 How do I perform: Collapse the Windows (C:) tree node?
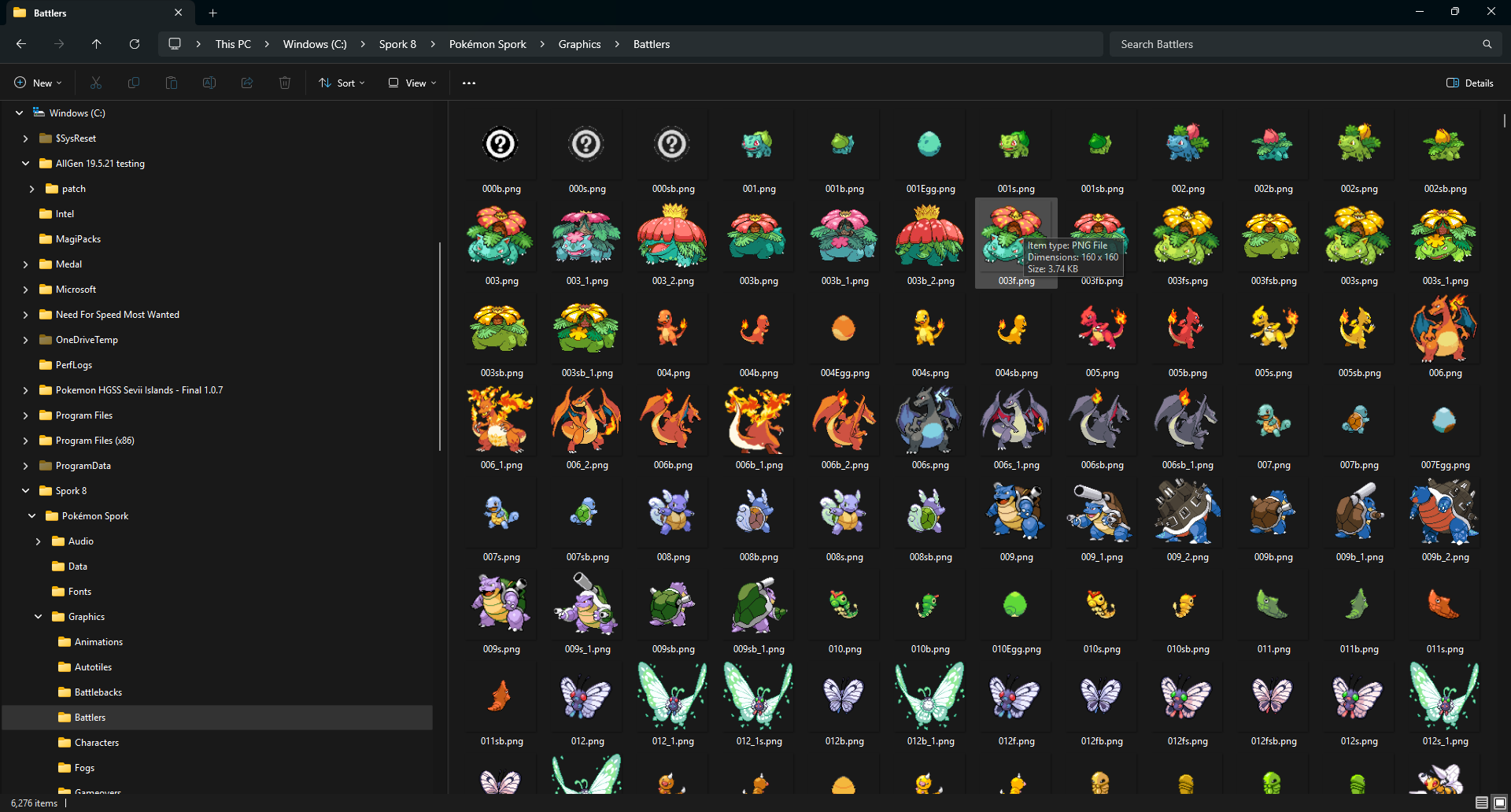click(19, 113)
